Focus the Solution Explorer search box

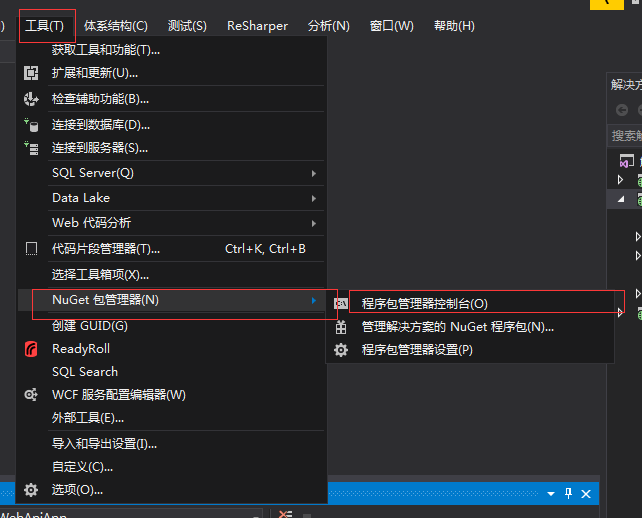[x=625, y=136]
